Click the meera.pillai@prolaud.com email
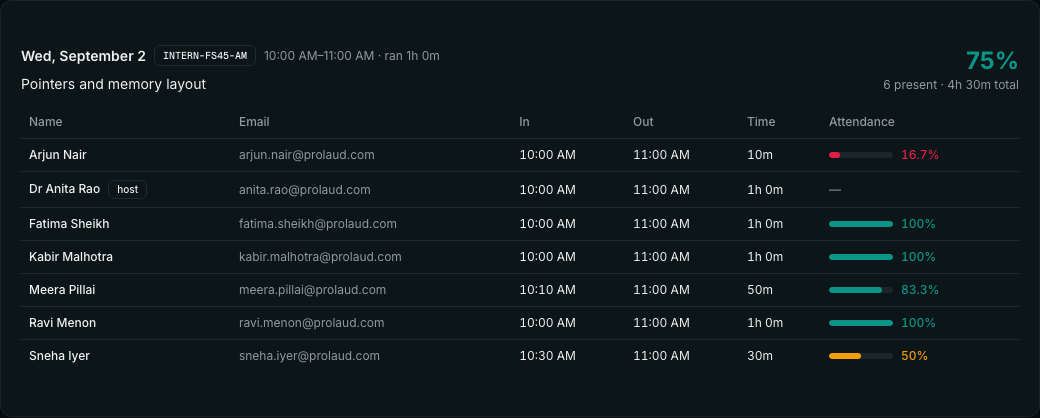Image resolution: width=1040 pixels, height=418 pixels. coord(312,290)
